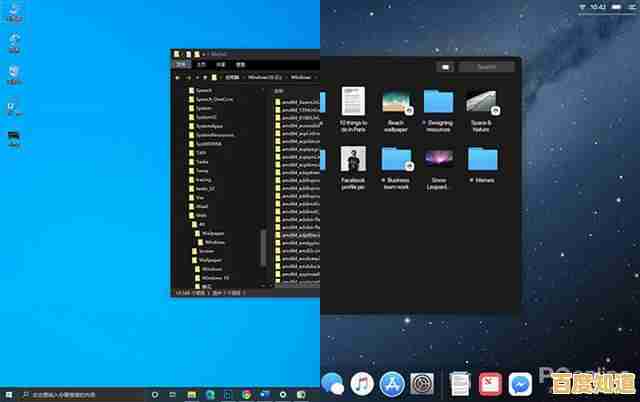This screenshot has width=640, height=402.
Task: Open File Explorer from the taskbar
Action: tap(191, 395)
